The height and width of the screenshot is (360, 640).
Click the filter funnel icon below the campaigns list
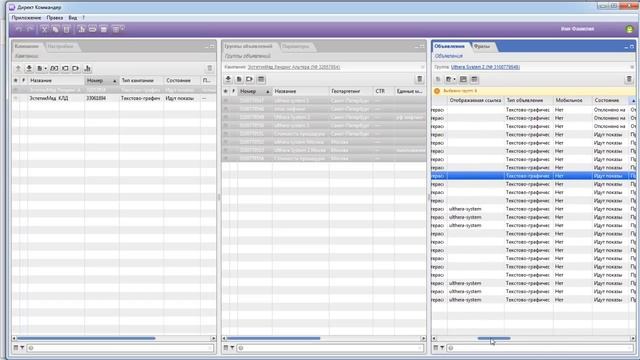tap(22, 348)
